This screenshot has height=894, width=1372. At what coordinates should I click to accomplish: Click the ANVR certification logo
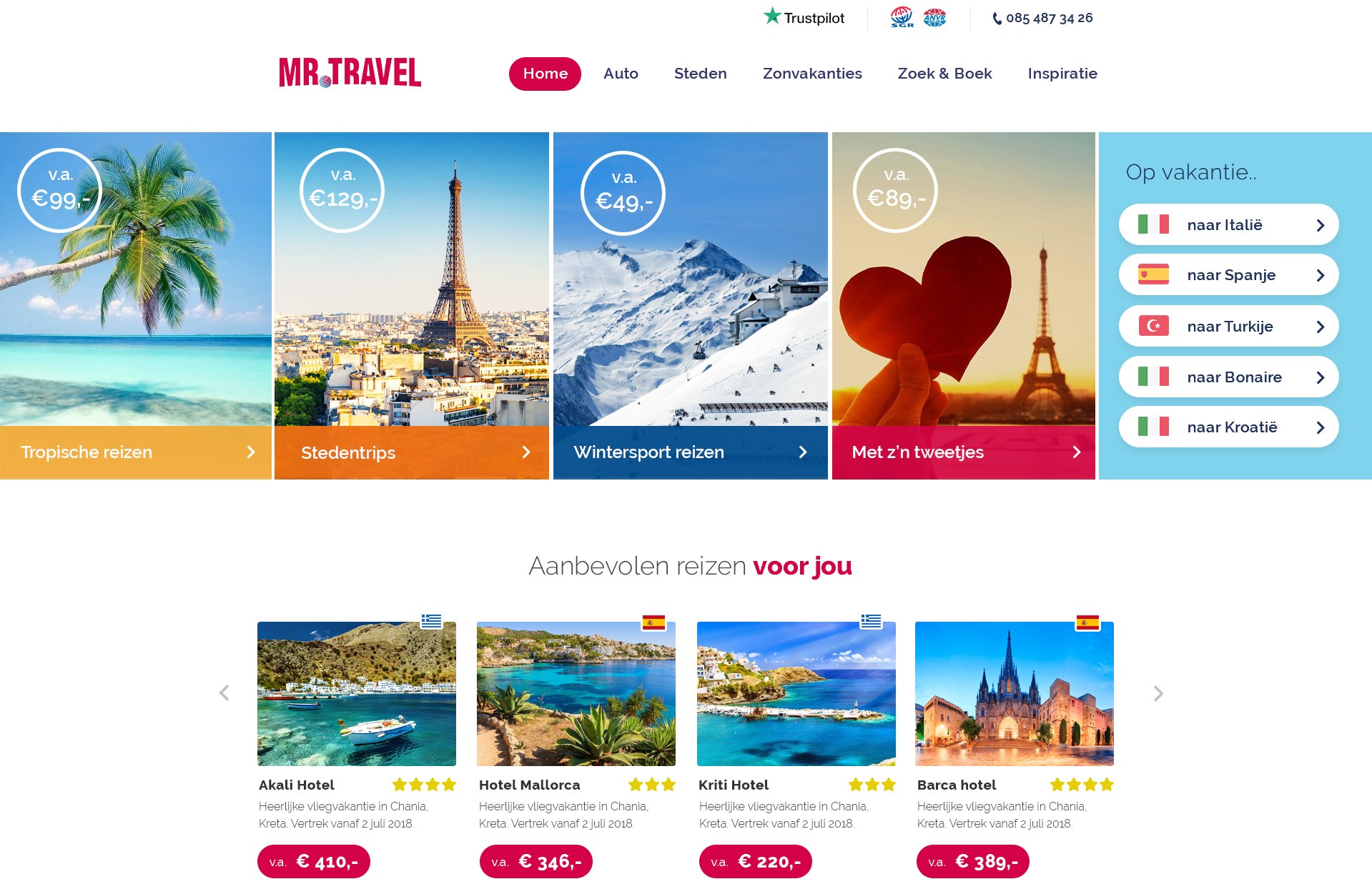[934, 17]
